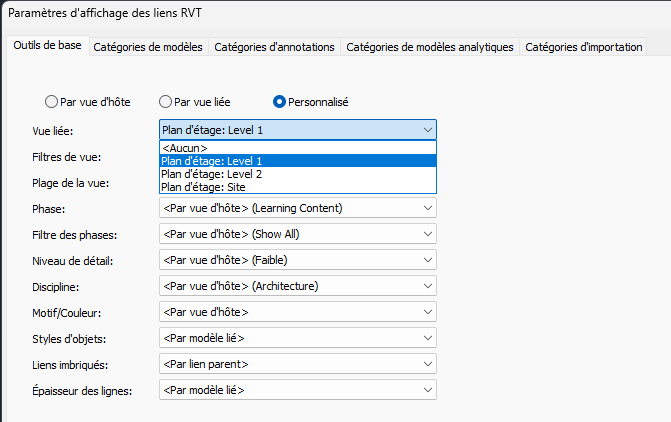Open the Phase dropdown
671x422 pixels.
pyautogui.click(x=298, y=208)
